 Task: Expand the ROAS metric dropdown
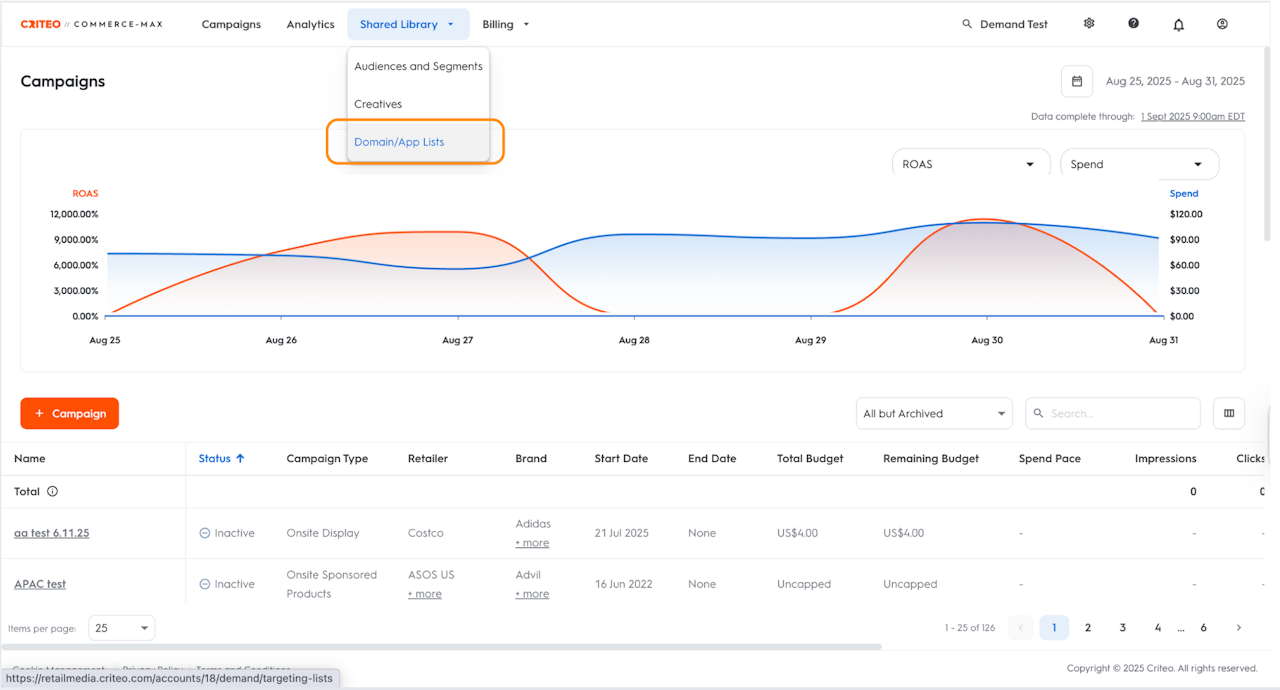[970, 164]
